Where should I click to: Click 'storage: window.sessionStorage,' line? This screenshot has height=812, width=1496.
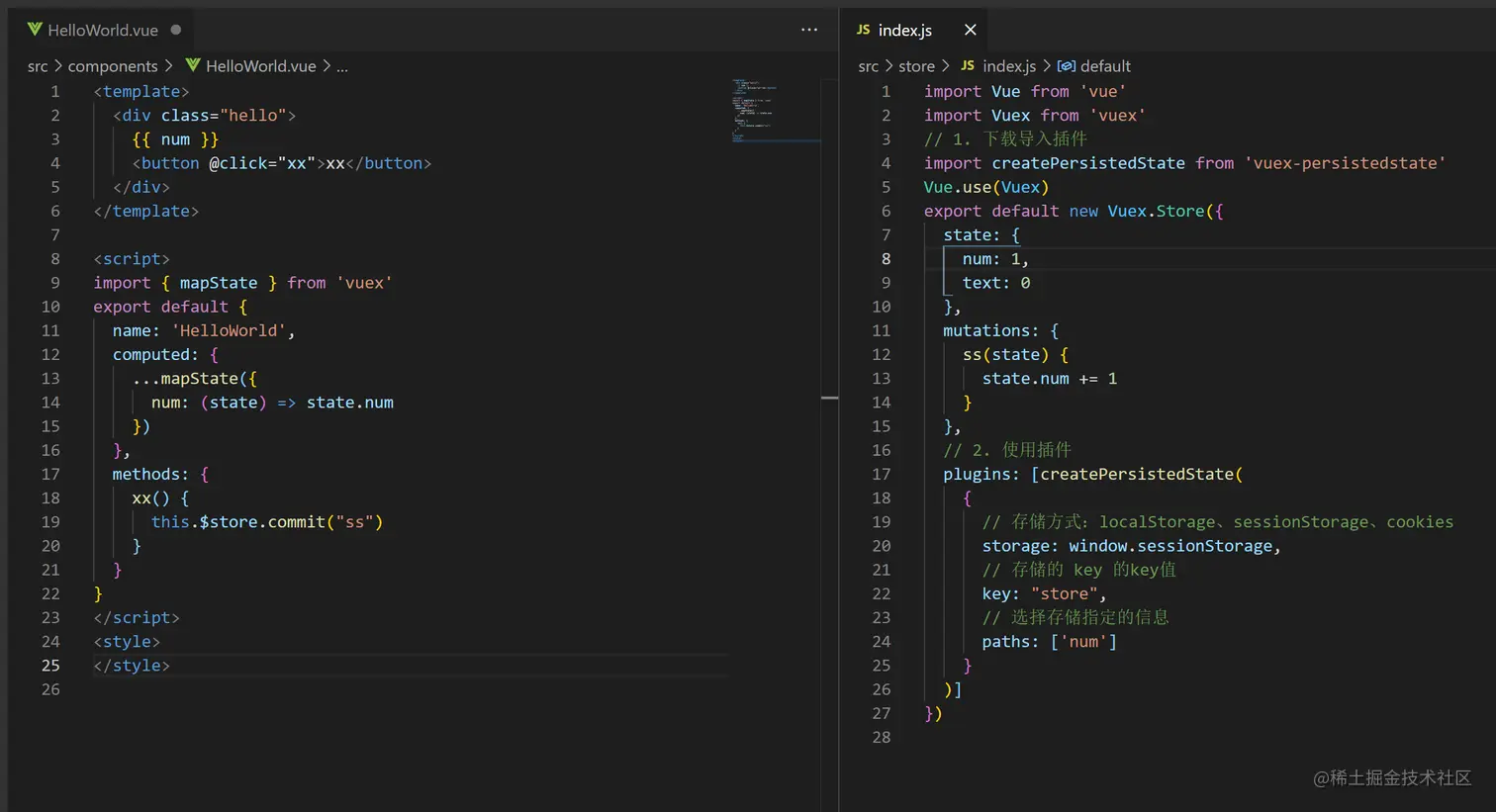[x=1132, y=546]
